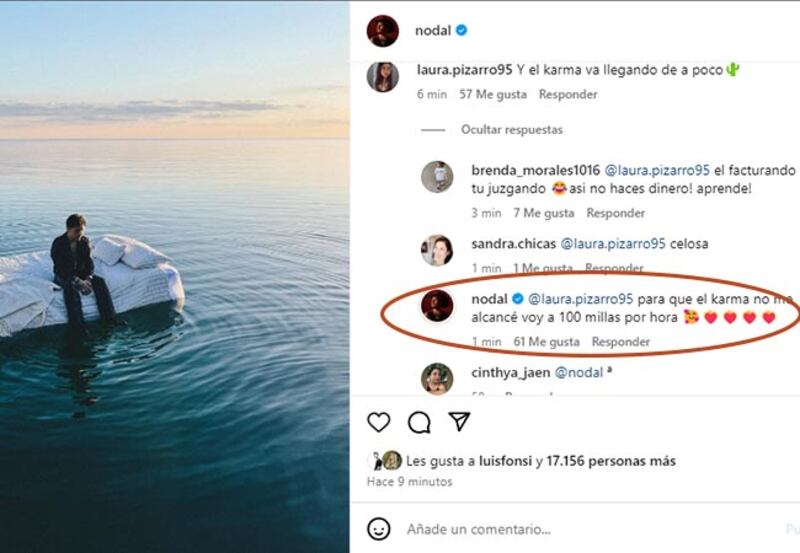Open emoji picker in comment box

point(378,528)
